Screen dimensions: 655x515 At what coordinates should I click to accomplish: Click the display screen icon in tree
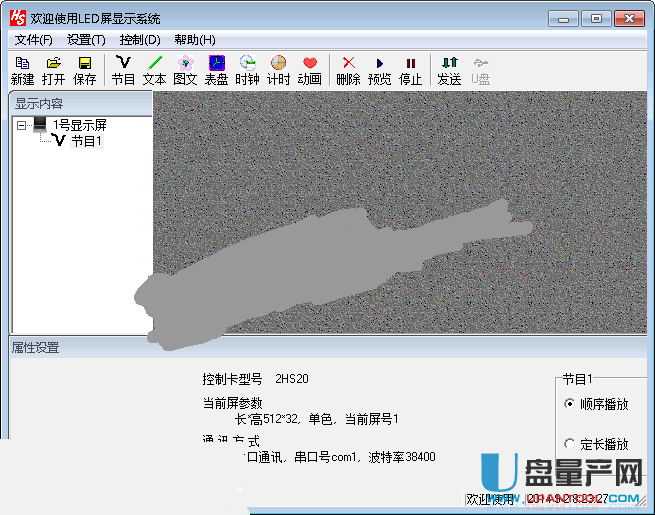tap(40, 124)
